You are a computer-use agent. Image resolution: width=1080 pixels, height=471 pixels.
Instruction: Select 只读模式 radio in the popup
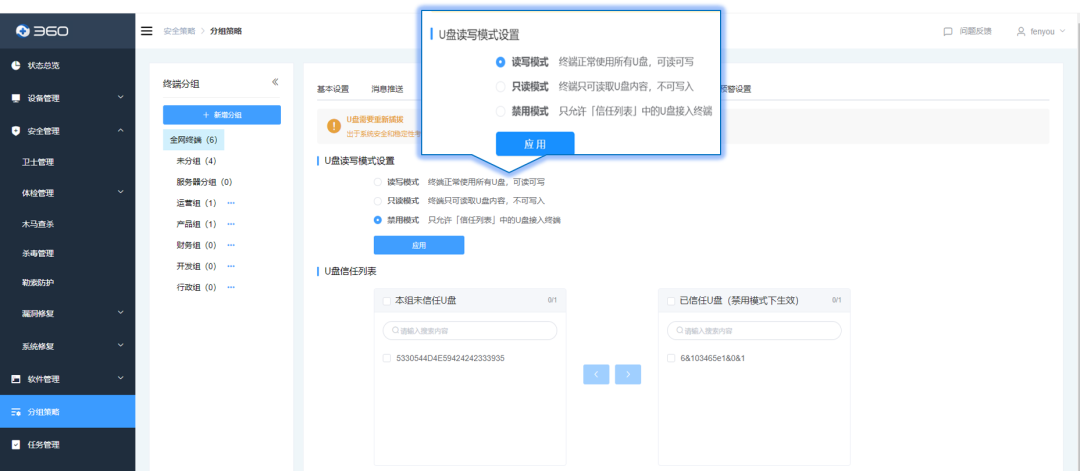(501, 87)
